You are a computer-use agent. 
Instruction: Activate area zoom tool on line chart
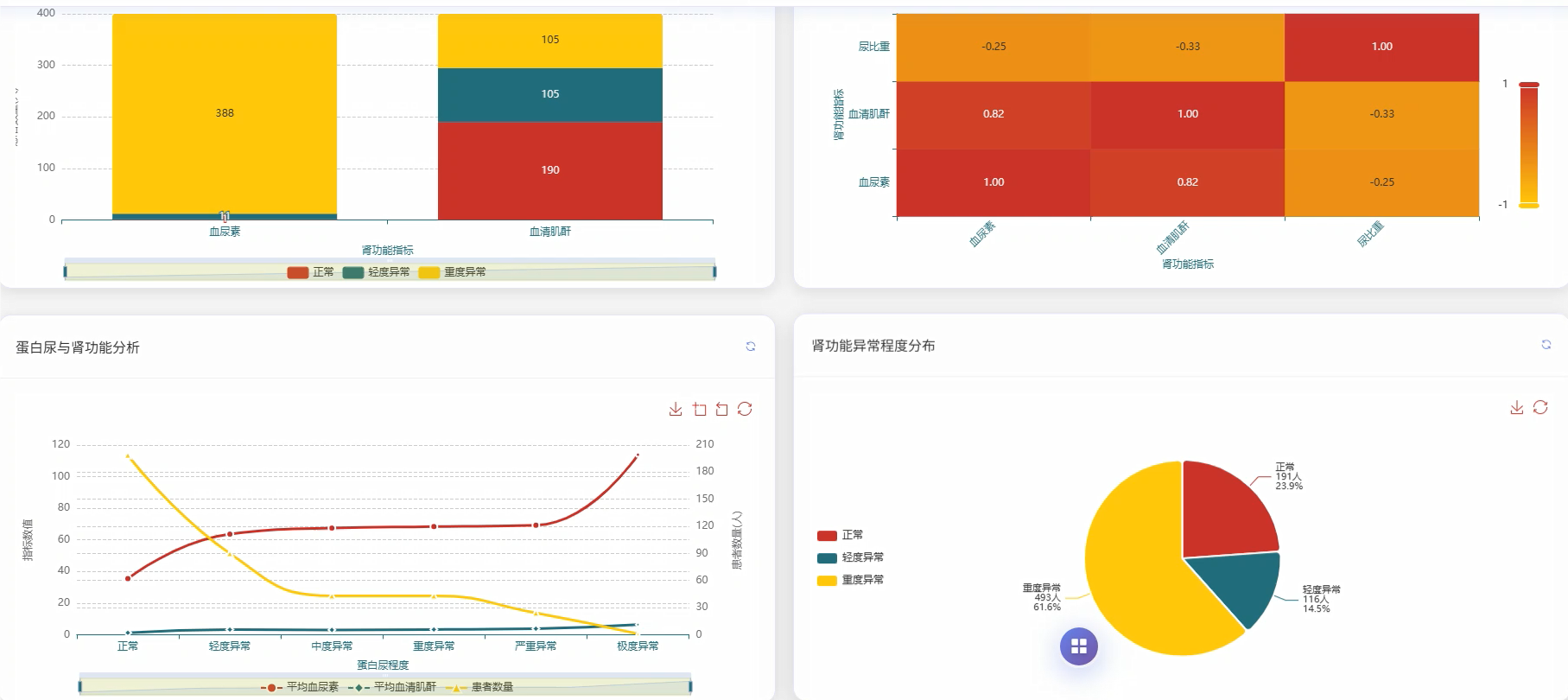pos(699,409)
